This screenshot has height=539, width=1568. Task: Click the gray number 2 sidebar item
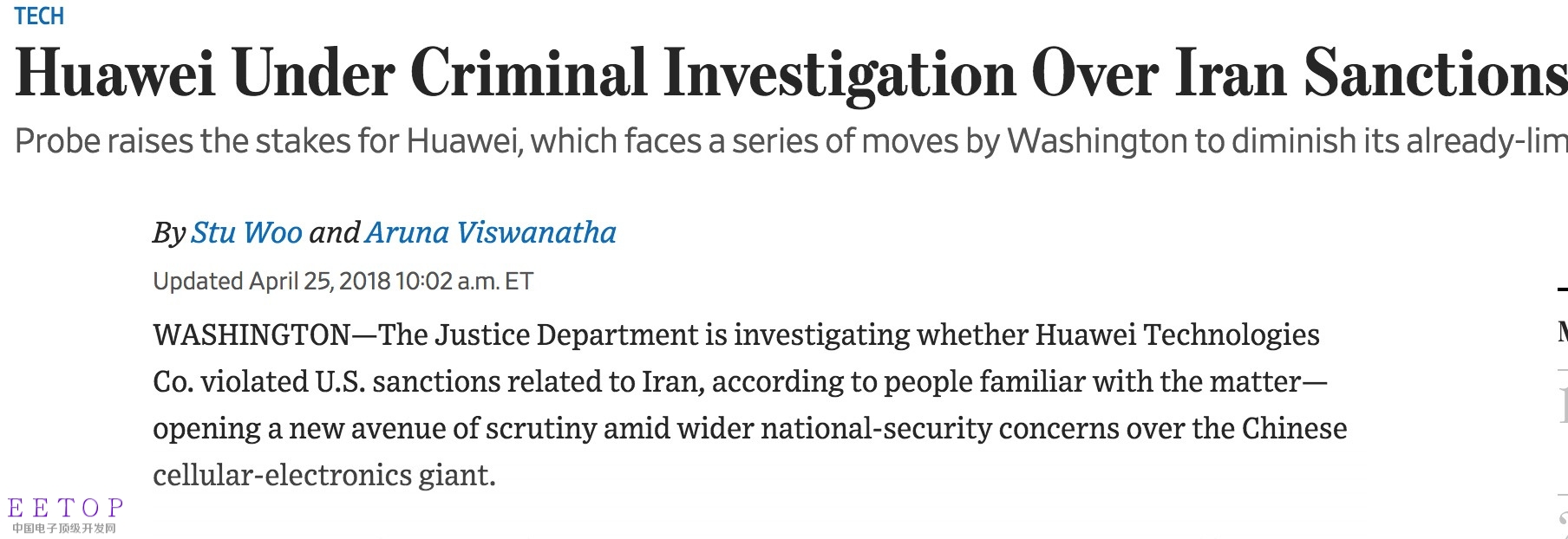click(1563, 522)
